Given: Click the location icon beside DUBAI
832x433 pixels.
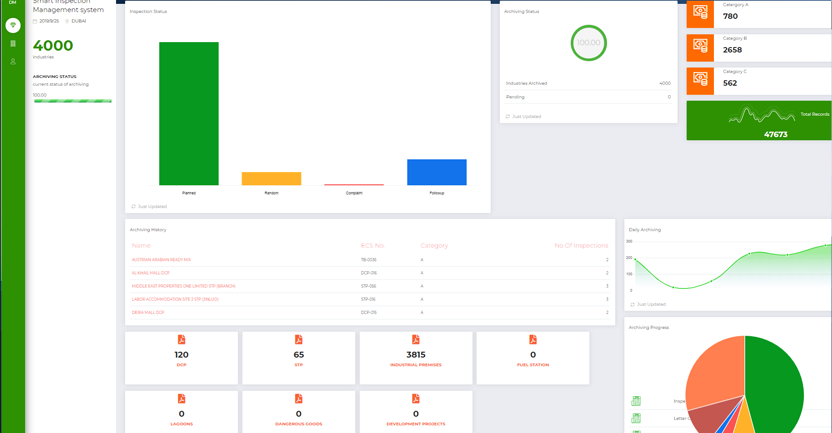Looking at the screenshot, I should [x=67, y=21].
